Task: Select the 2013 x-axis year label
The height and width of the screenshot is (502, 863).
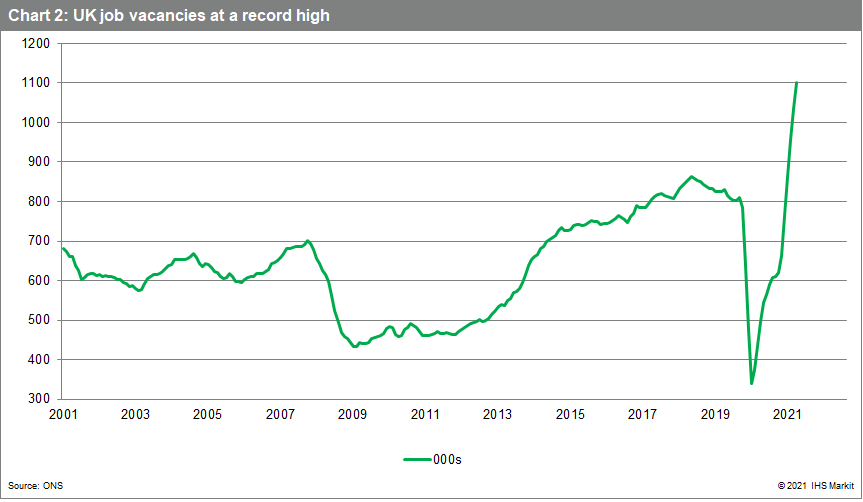Action: coord(497,414)
